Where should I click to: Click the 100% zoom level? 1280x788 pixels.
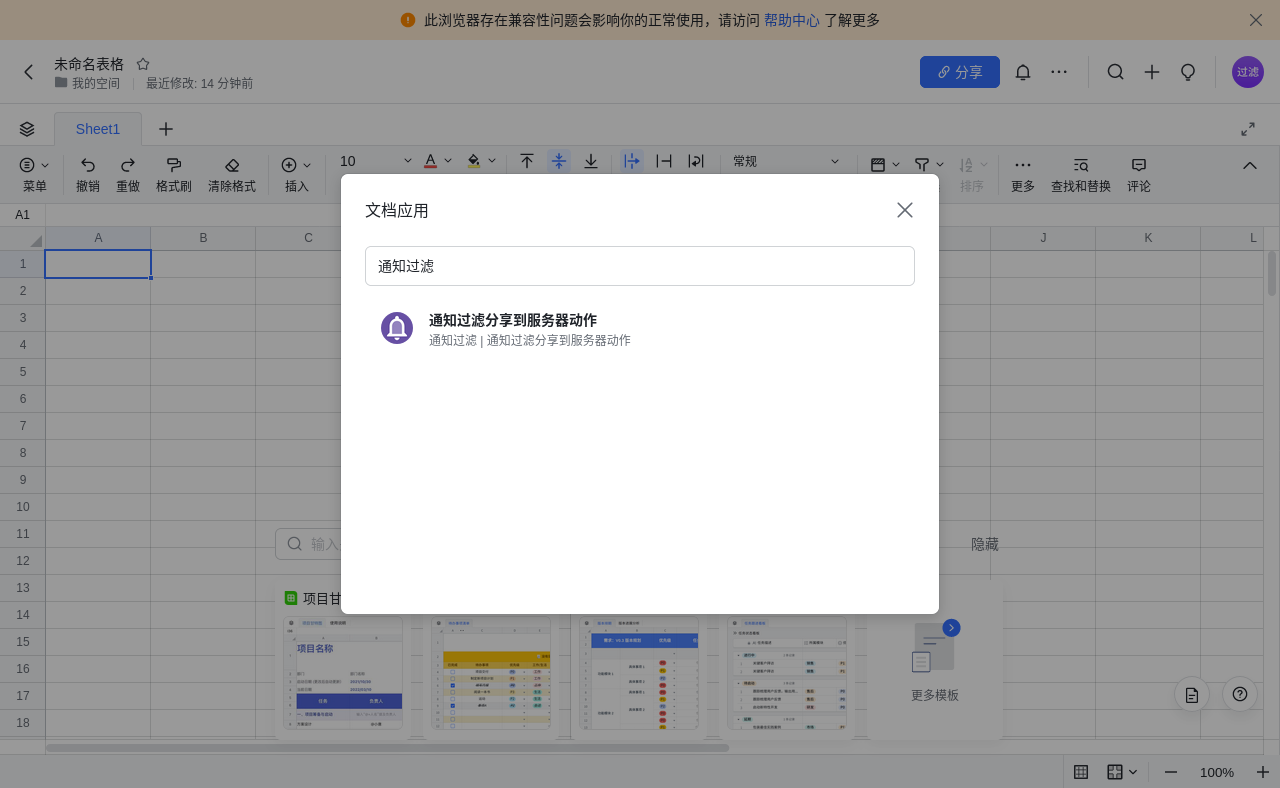click(x=1217, y=772)
